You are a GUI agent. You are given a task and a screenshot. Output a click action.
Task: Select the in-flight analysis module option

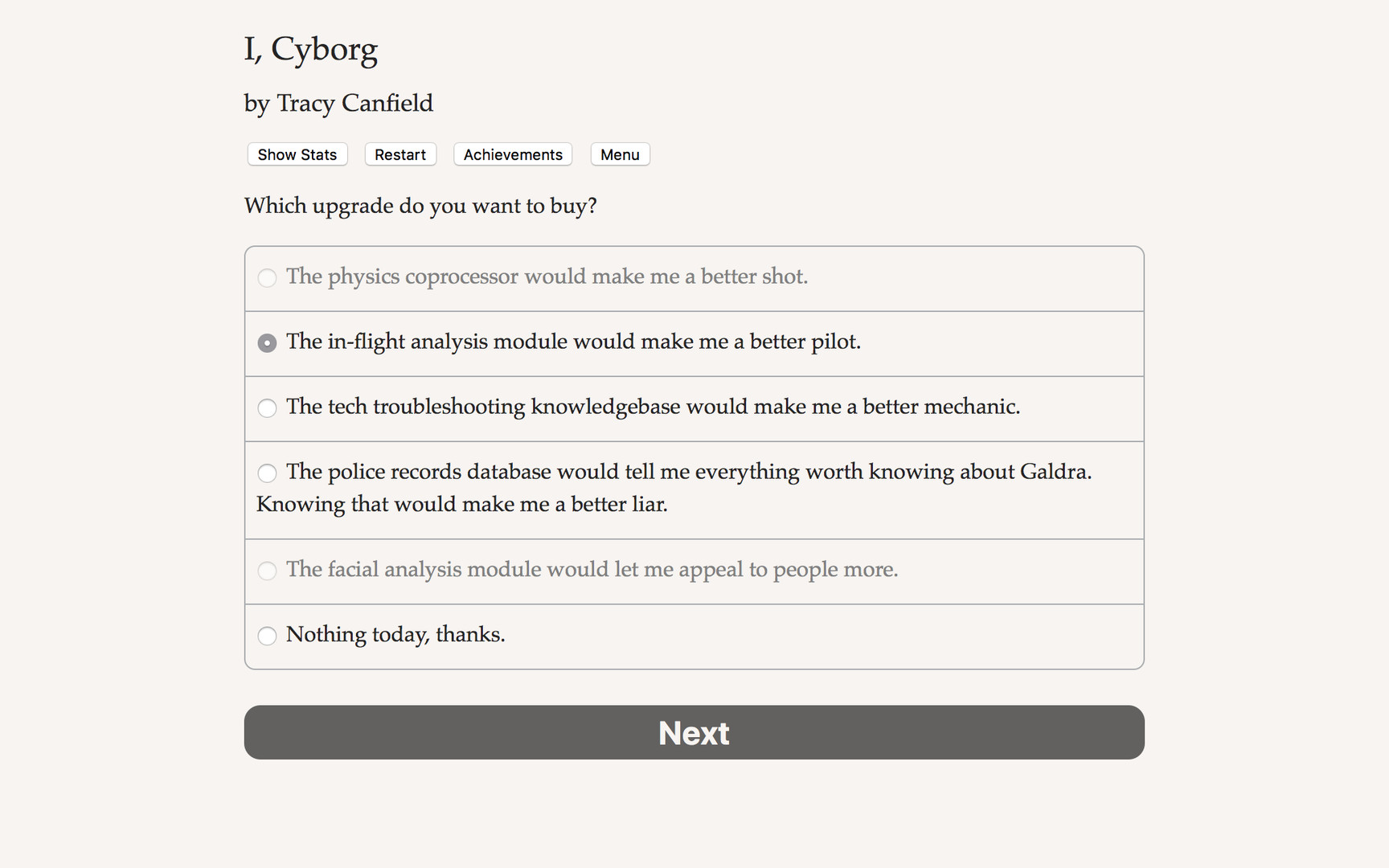(573, 342)
